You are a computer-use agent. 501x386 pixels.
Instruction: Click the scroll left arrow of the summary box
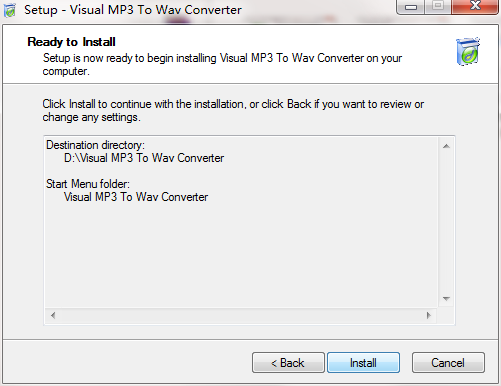click(53, 315)
